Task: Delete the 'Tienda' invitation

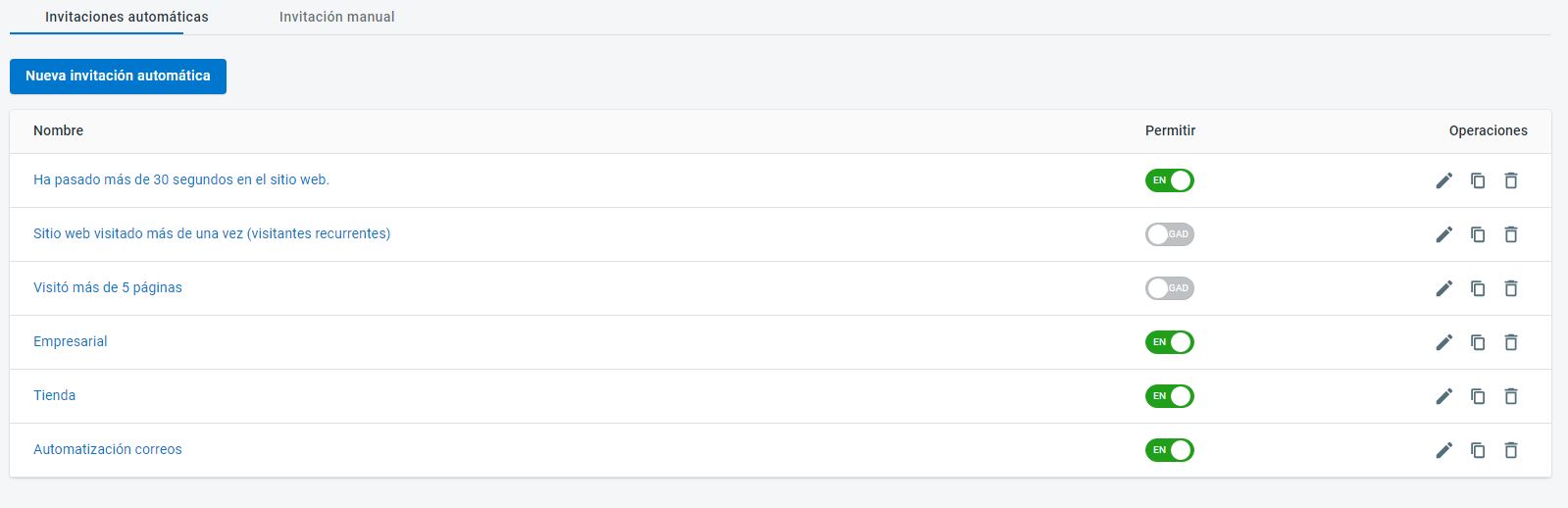Action: coord(1511,396)
